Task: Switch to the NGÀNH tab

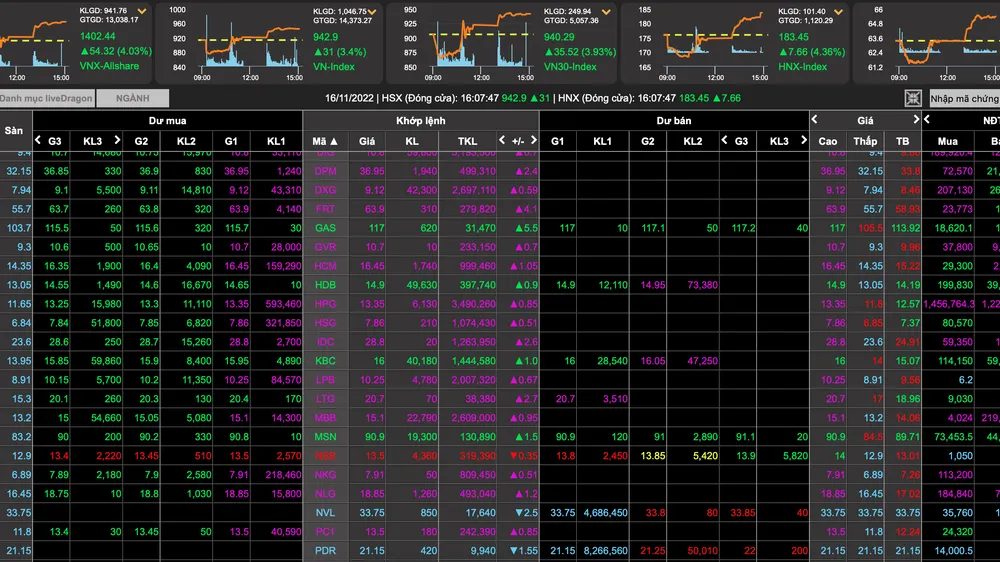Action: [133, 98]
